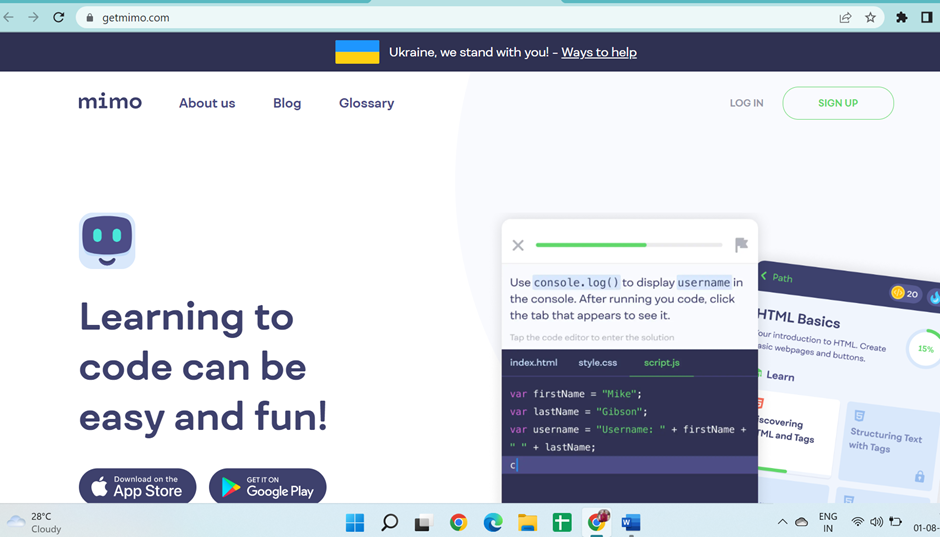Click the Ukraine flag image
This screenshot has width=940, height=537.
tap(357, 52)
